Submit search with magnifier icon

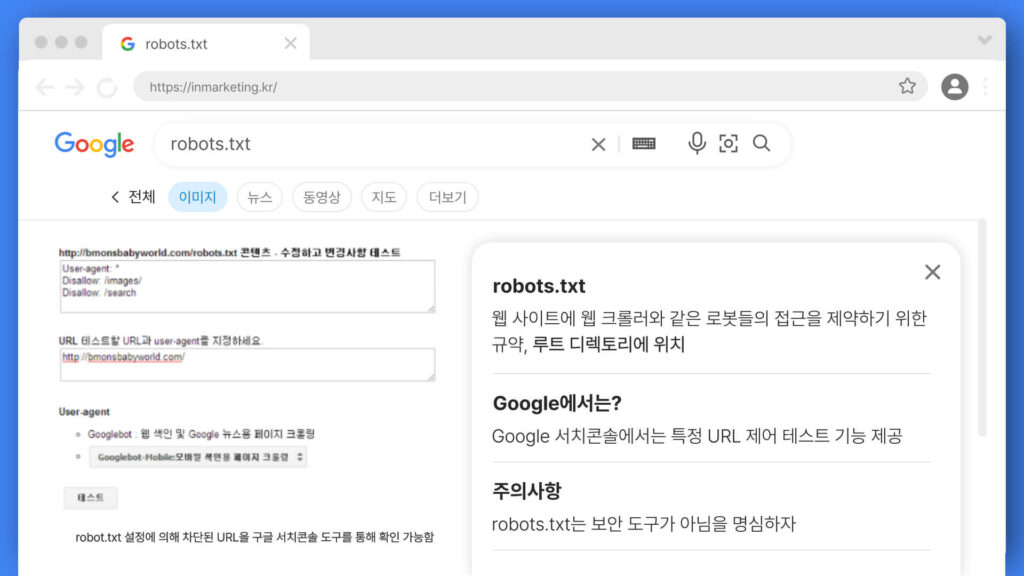[761, 143]
